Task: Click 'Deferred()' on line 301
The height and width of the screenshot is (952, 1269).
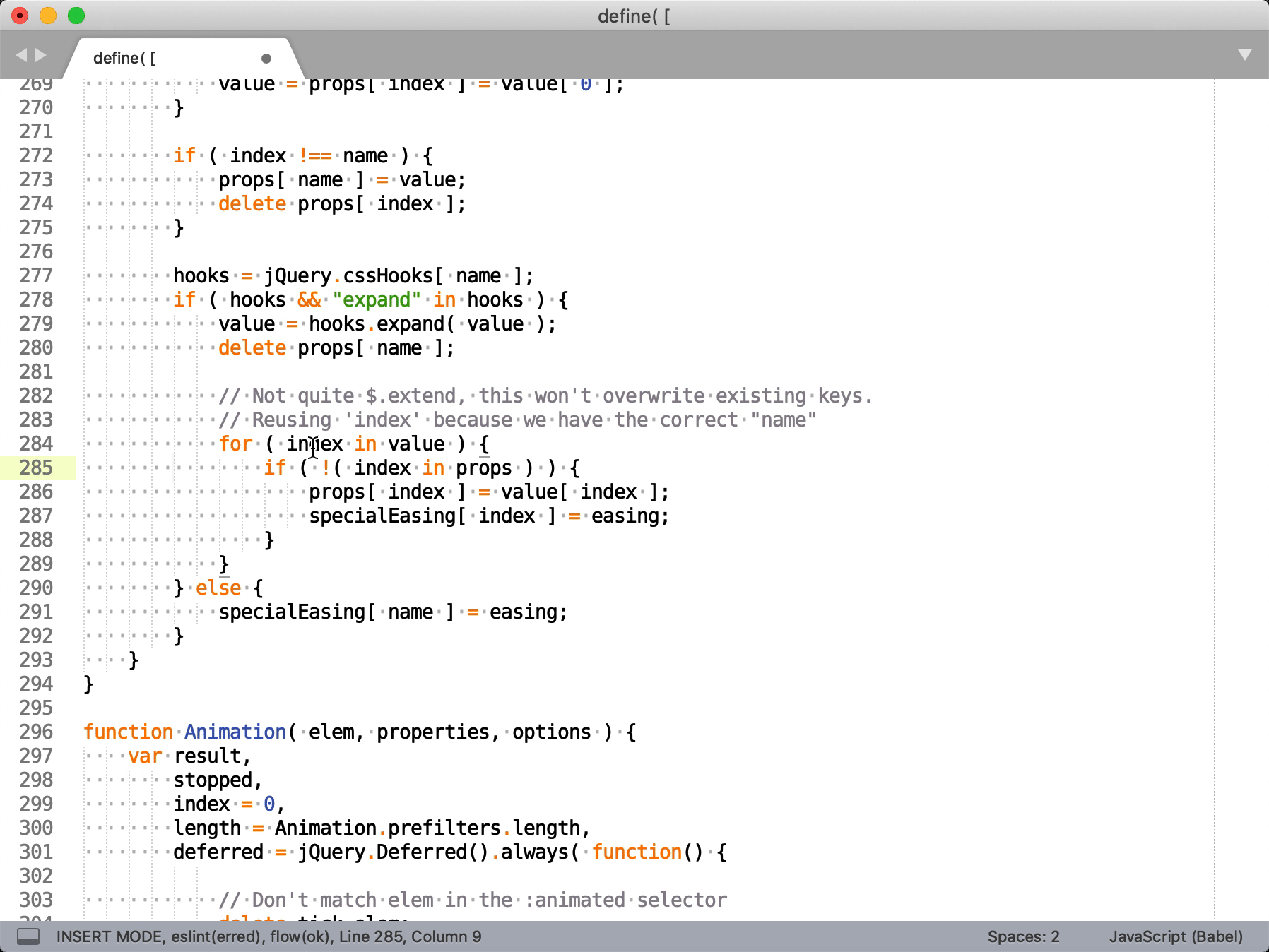Action: pos(433,852)
